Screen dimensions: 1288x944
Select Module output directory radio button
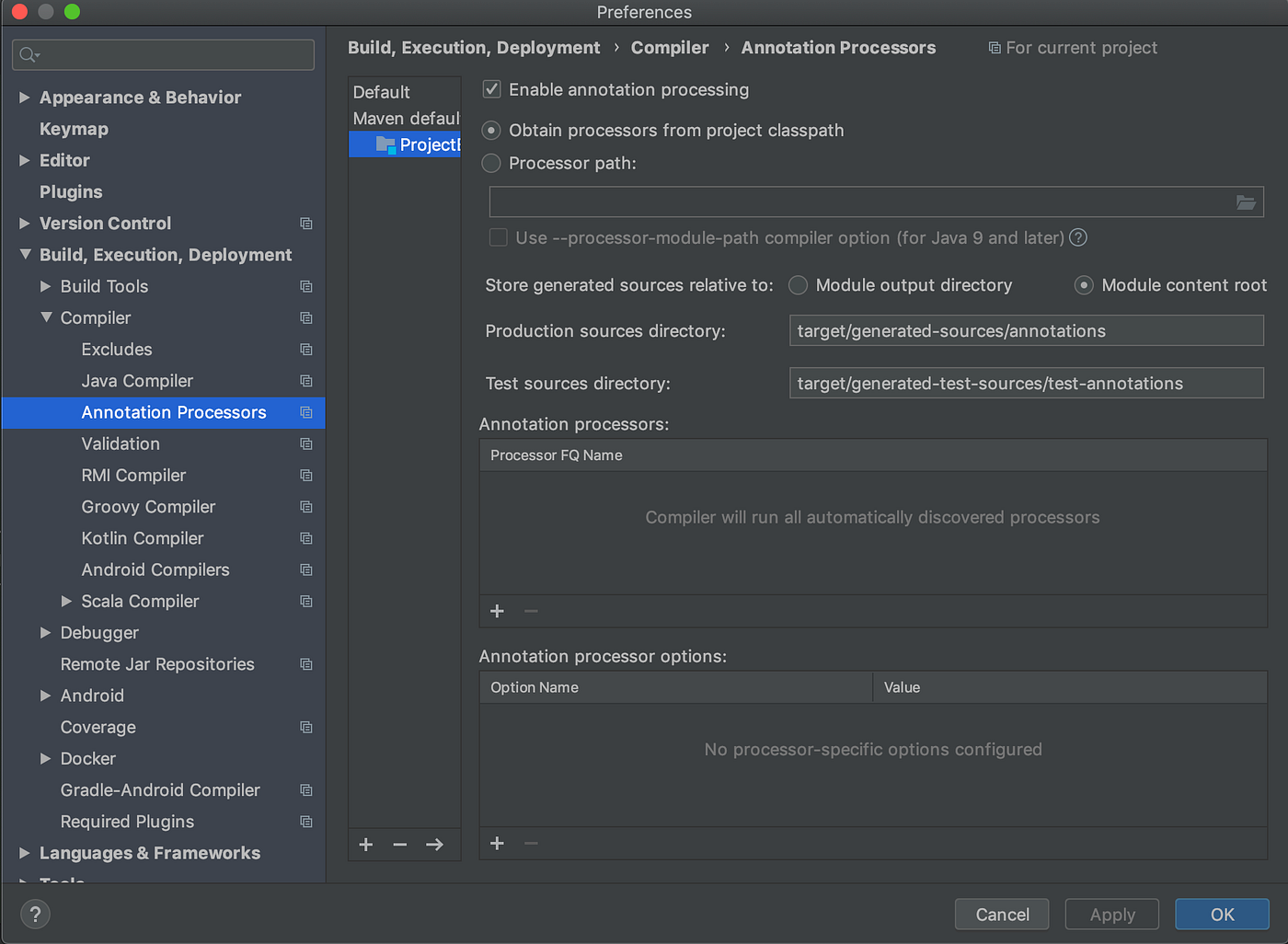coord(799,285)
